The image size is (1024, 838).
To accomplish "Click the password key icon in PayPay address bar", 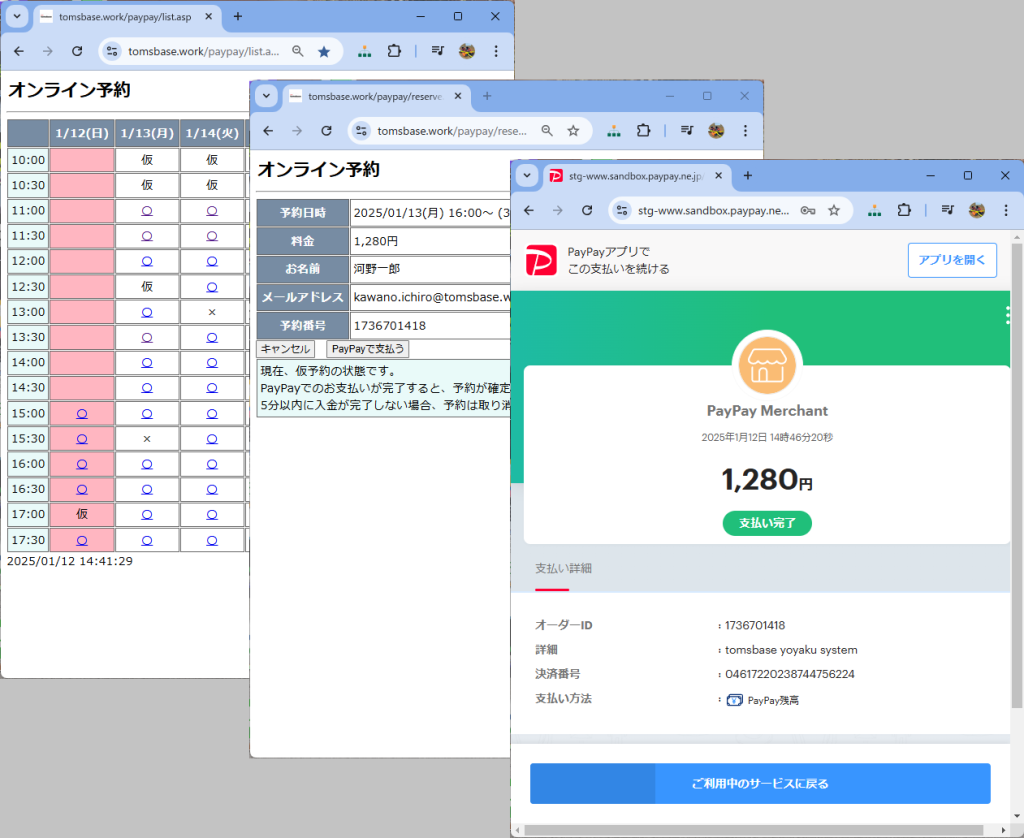I will pos(808,210).
